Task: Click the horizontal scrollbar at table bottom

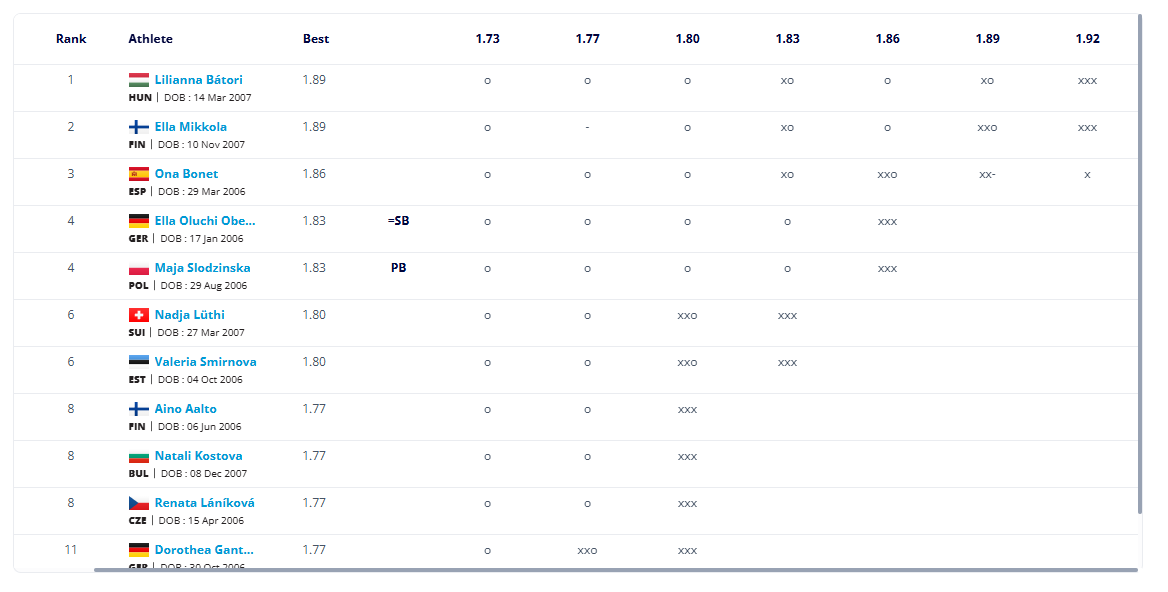Action: [616, 570]
